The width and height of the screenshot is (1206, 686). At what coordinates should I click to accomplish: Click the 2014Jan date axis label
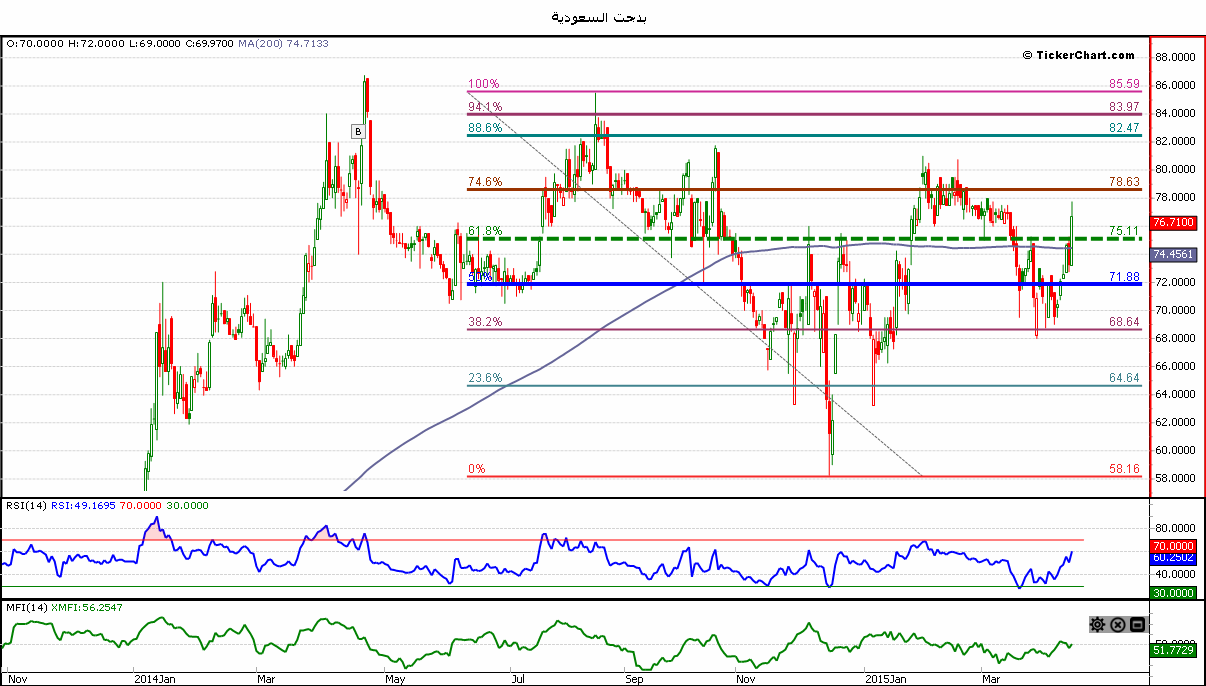pyautogui.click(x=154, y=677)
